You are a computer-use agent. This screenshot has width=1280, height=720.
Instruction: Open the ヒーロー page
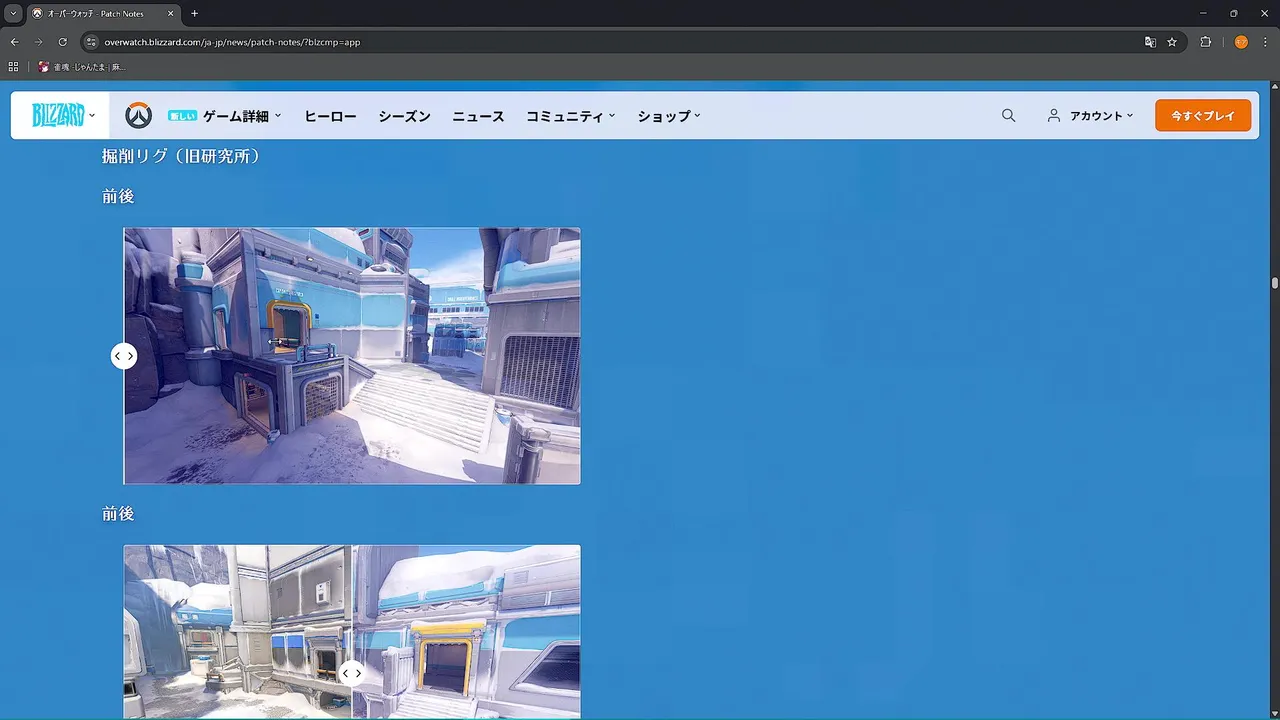[x=330, y=116]
